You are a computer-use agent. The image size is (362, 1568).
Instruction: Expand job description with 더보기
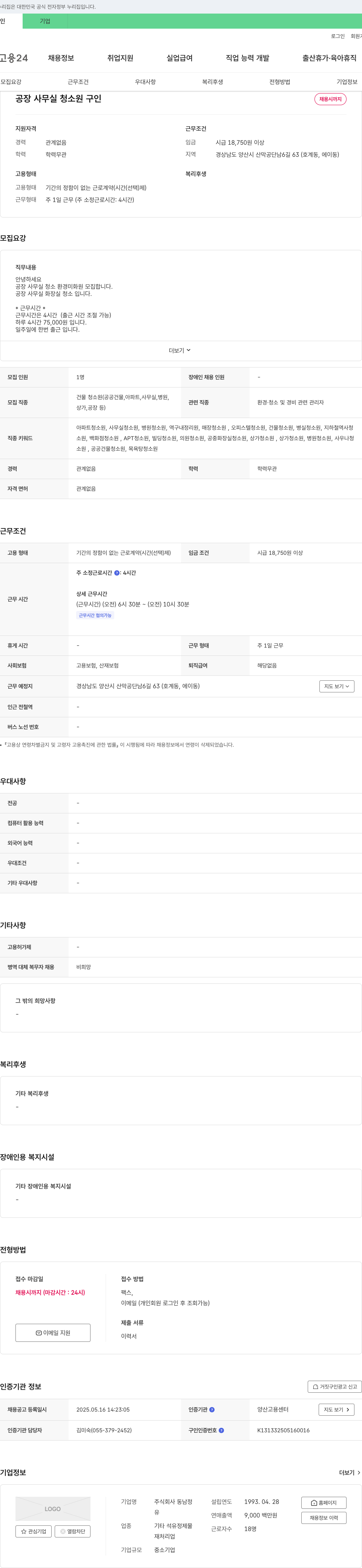180,351
